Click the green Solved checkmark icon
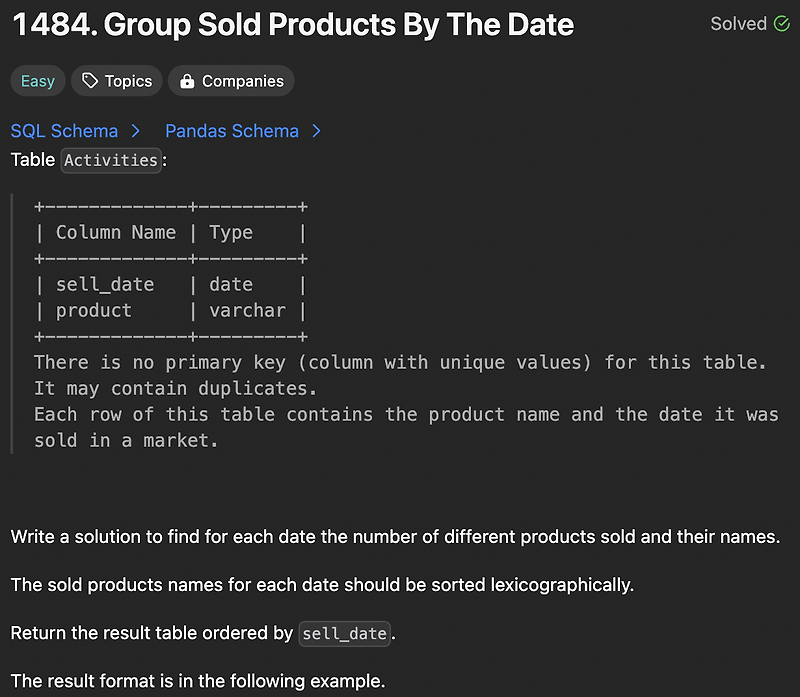The image size is (800, 697). point(781,23)
